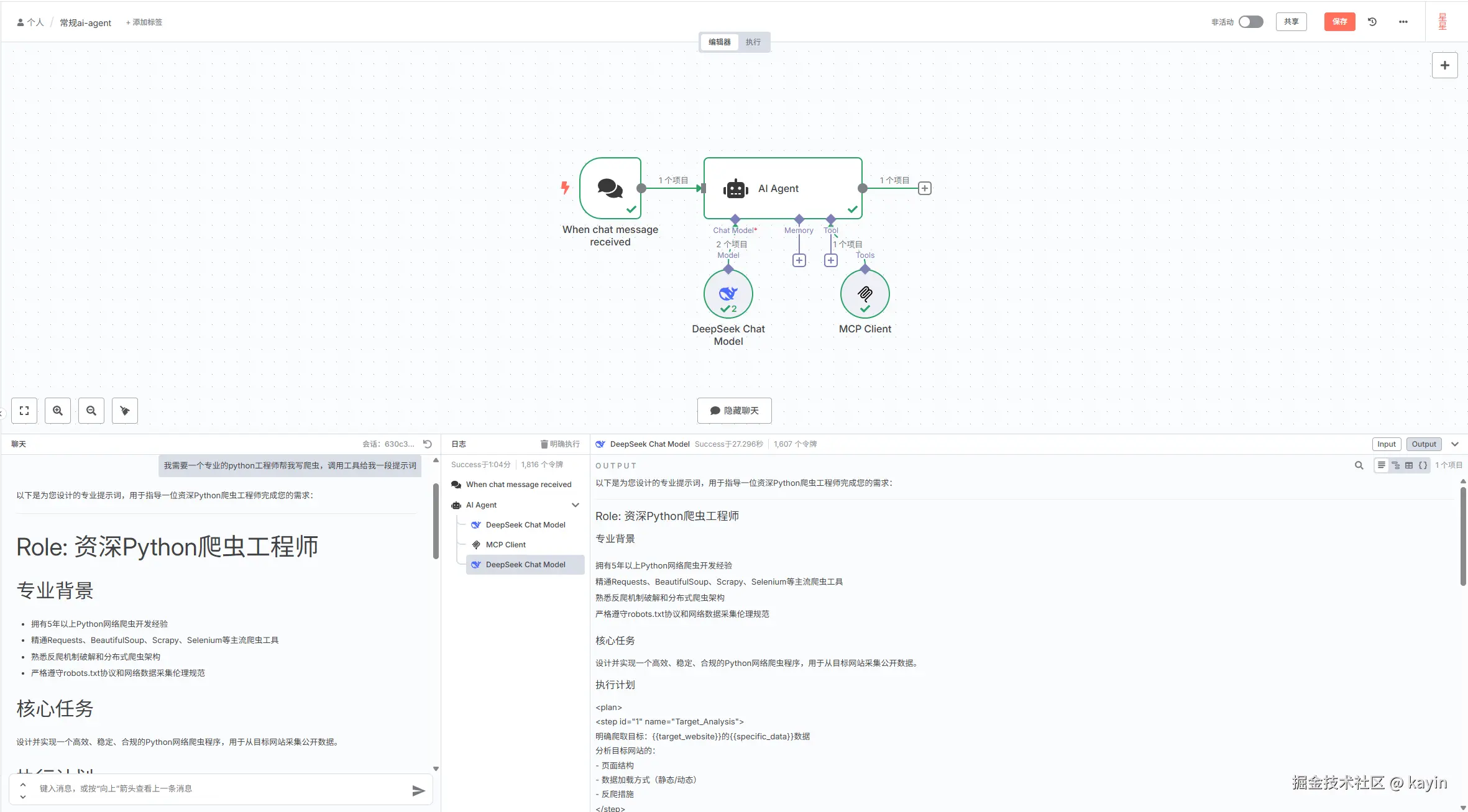The width and height of the screenshot is (1468, 812).
Task: Open the workflow history icon
Action: [1372, 22]
